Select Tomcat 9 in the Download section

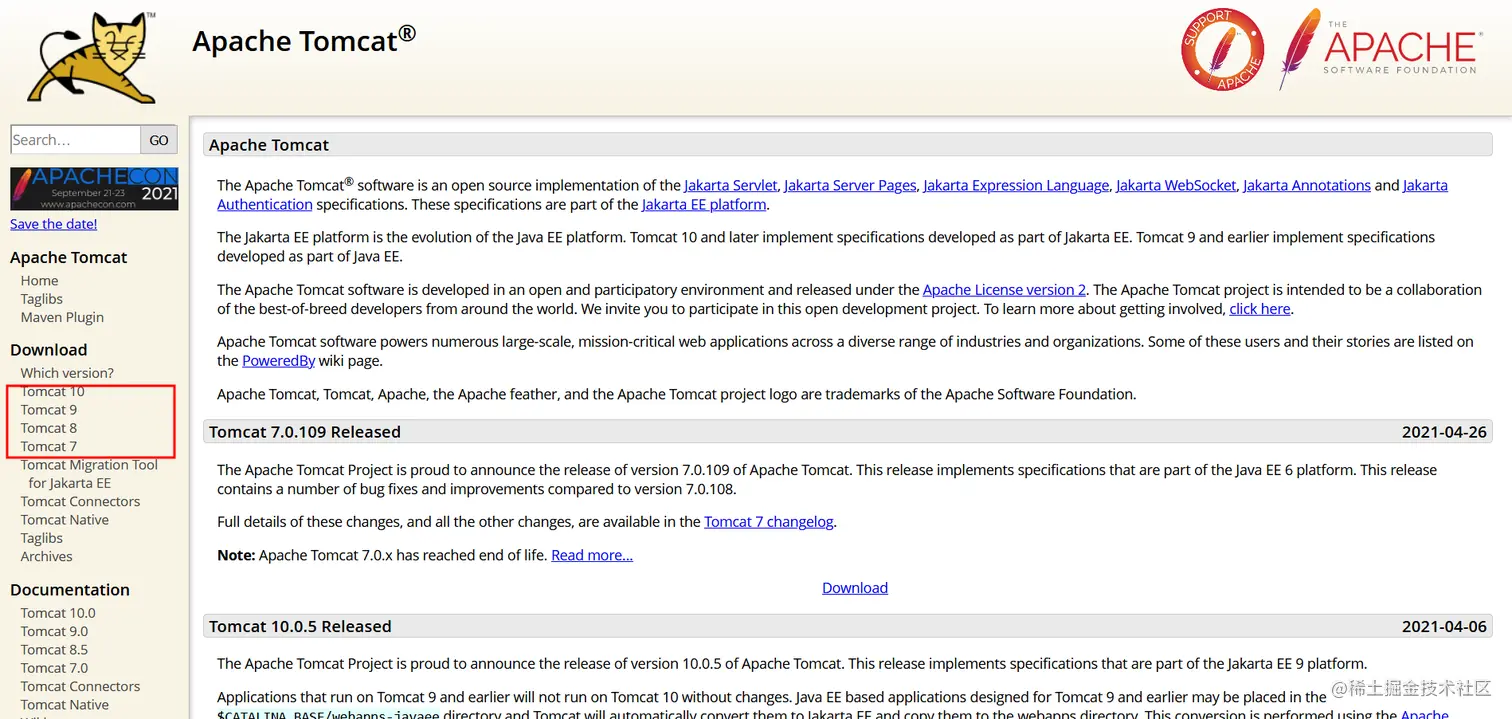tap(49, 410)
